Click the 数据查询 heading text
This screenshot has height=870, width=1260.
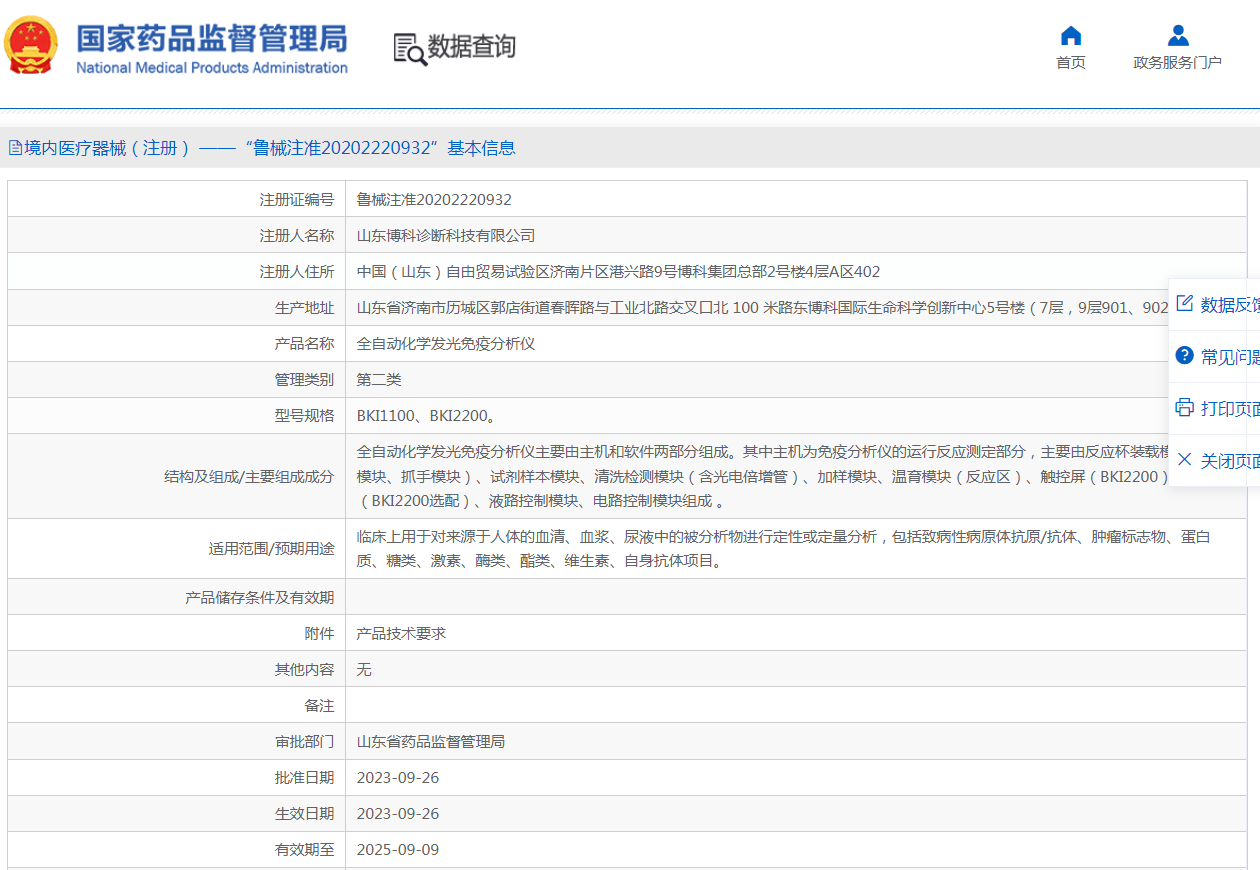[x=472, y=47]
